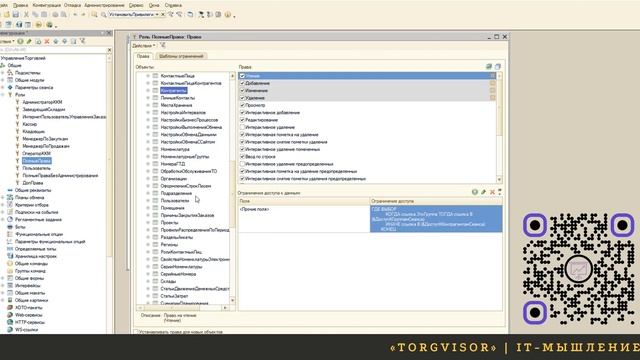Add a new data access restriction (green icon)
Screen dimensions: 640x360
[475, 192]
